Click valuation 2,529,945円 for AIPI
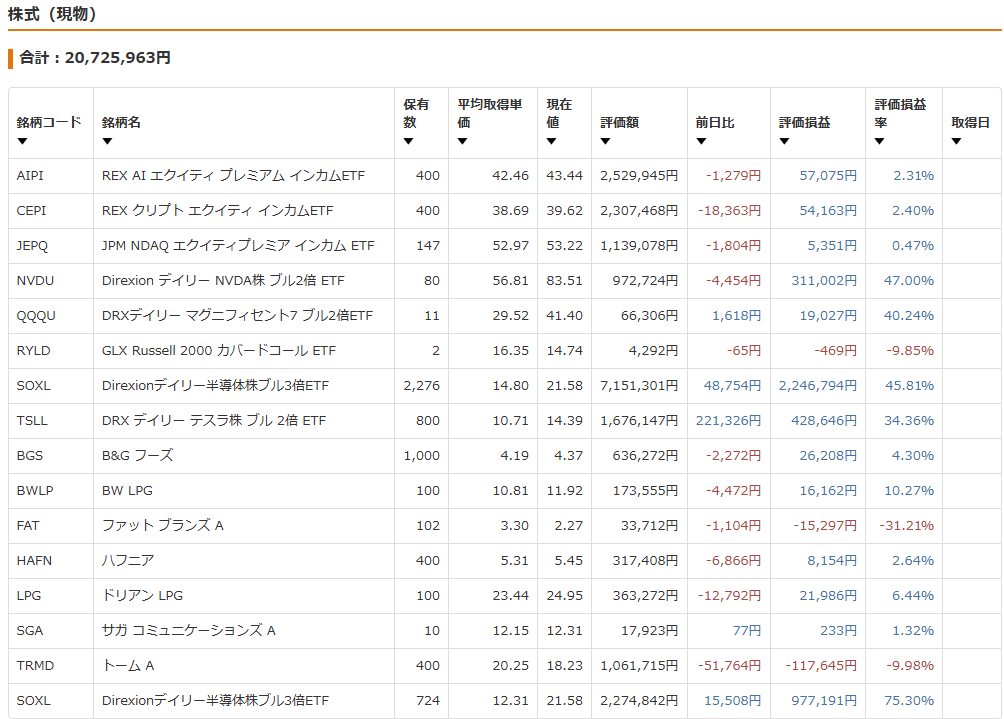The height and width of the screenshot is (719, 1004). pyautogui.click(x=638, y=175)
